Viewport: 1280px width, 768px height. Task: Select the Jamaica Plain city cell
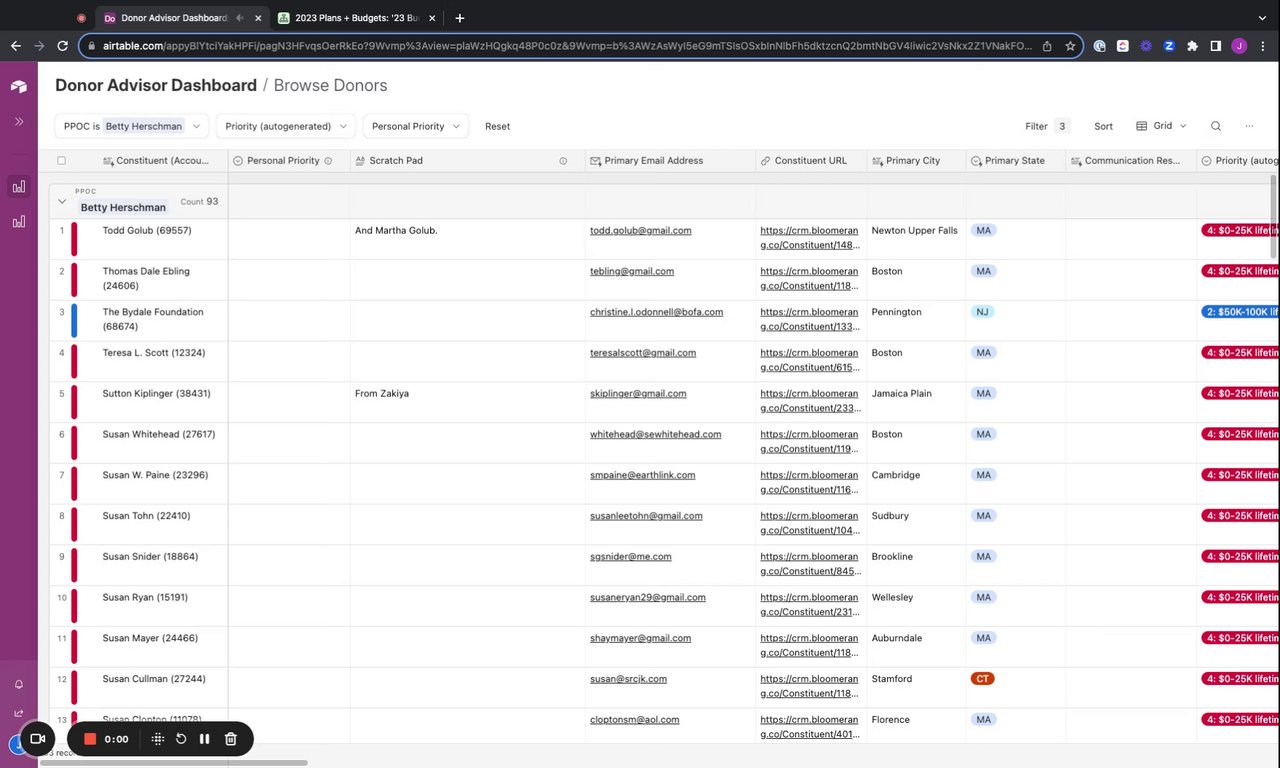(x=916, y=402)
